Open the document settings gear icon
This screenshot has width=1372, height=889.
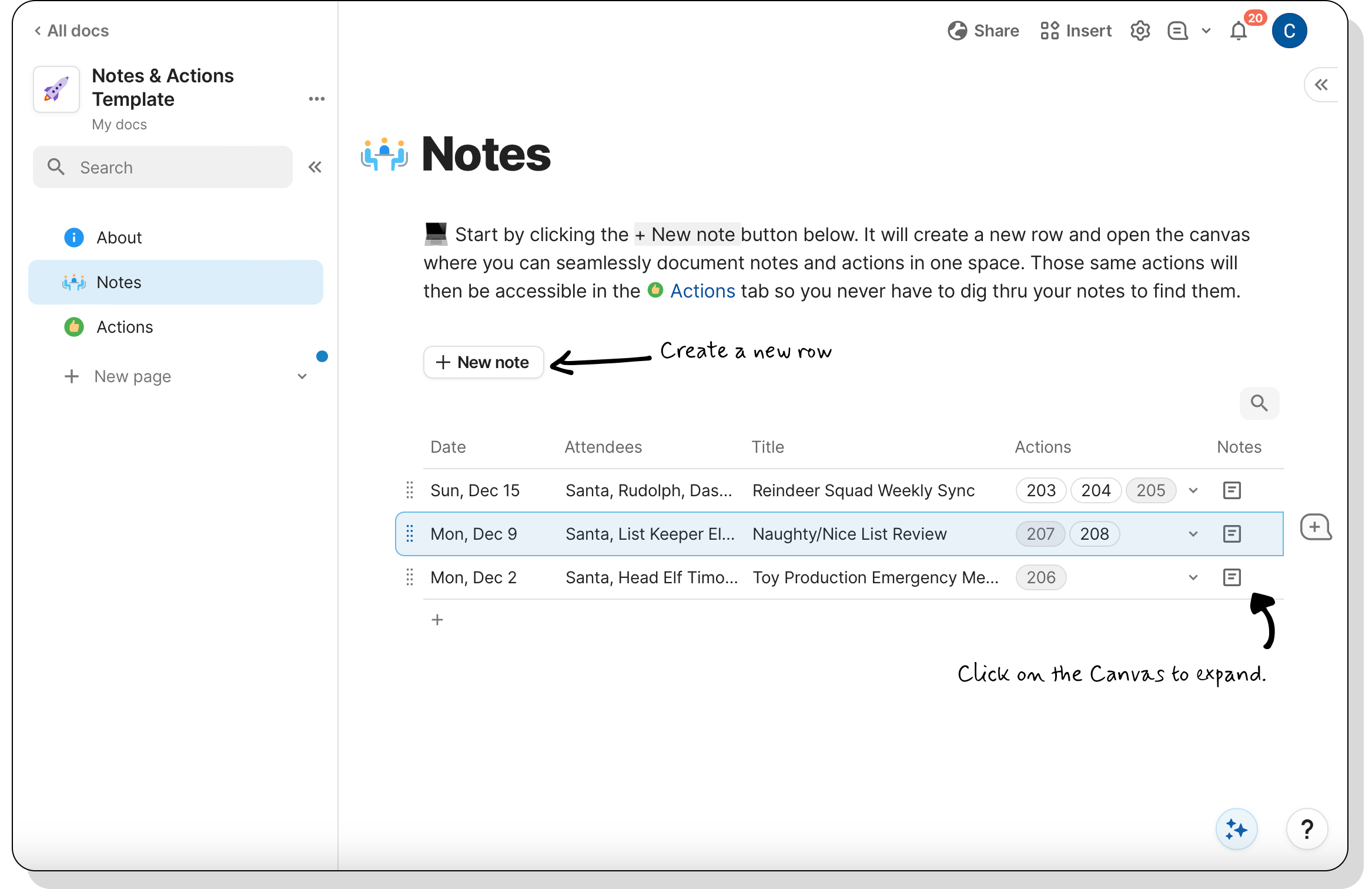click(x=1140, y=31)
